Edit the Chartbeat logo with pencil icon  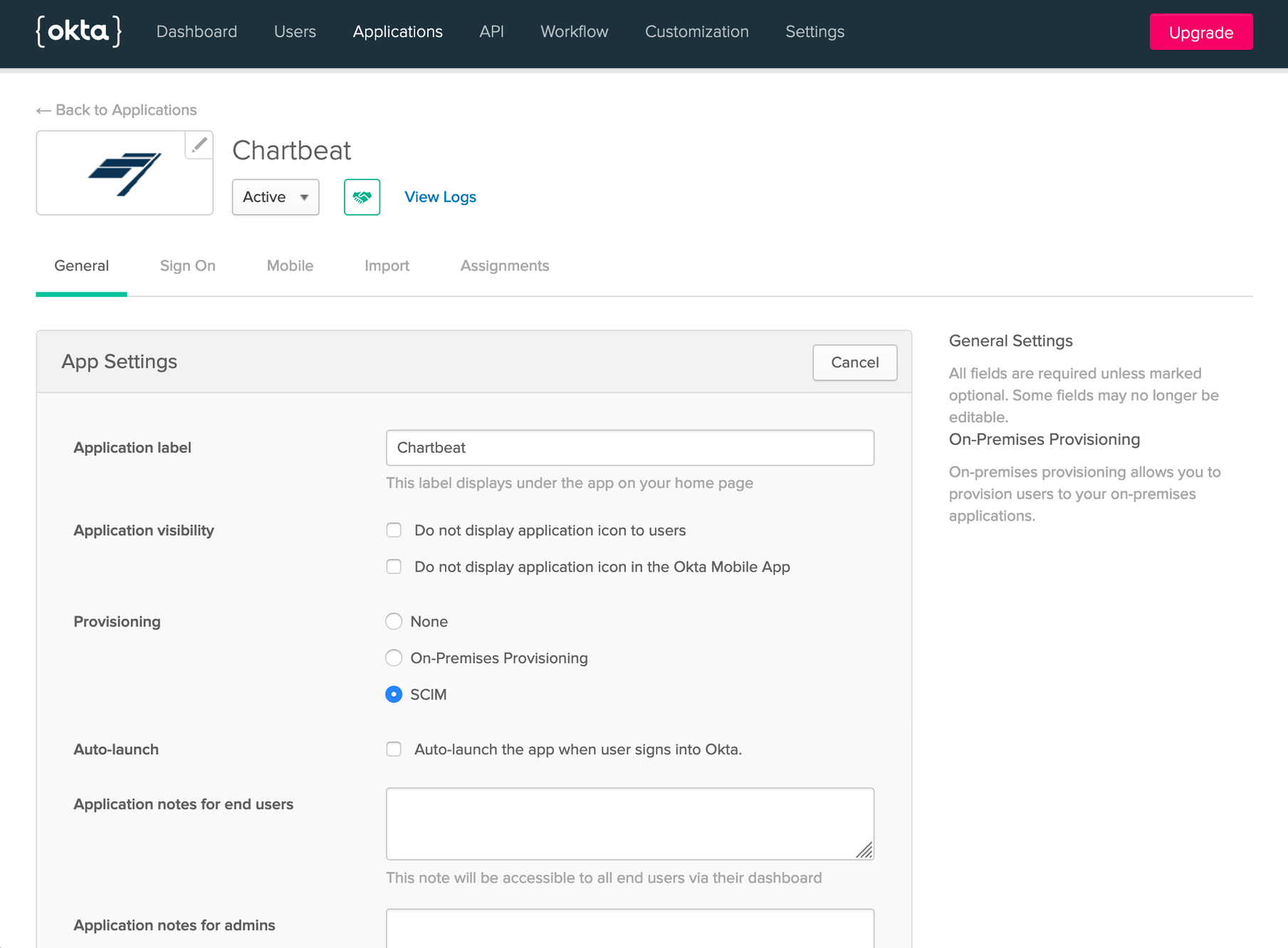(x=199, y=145)
